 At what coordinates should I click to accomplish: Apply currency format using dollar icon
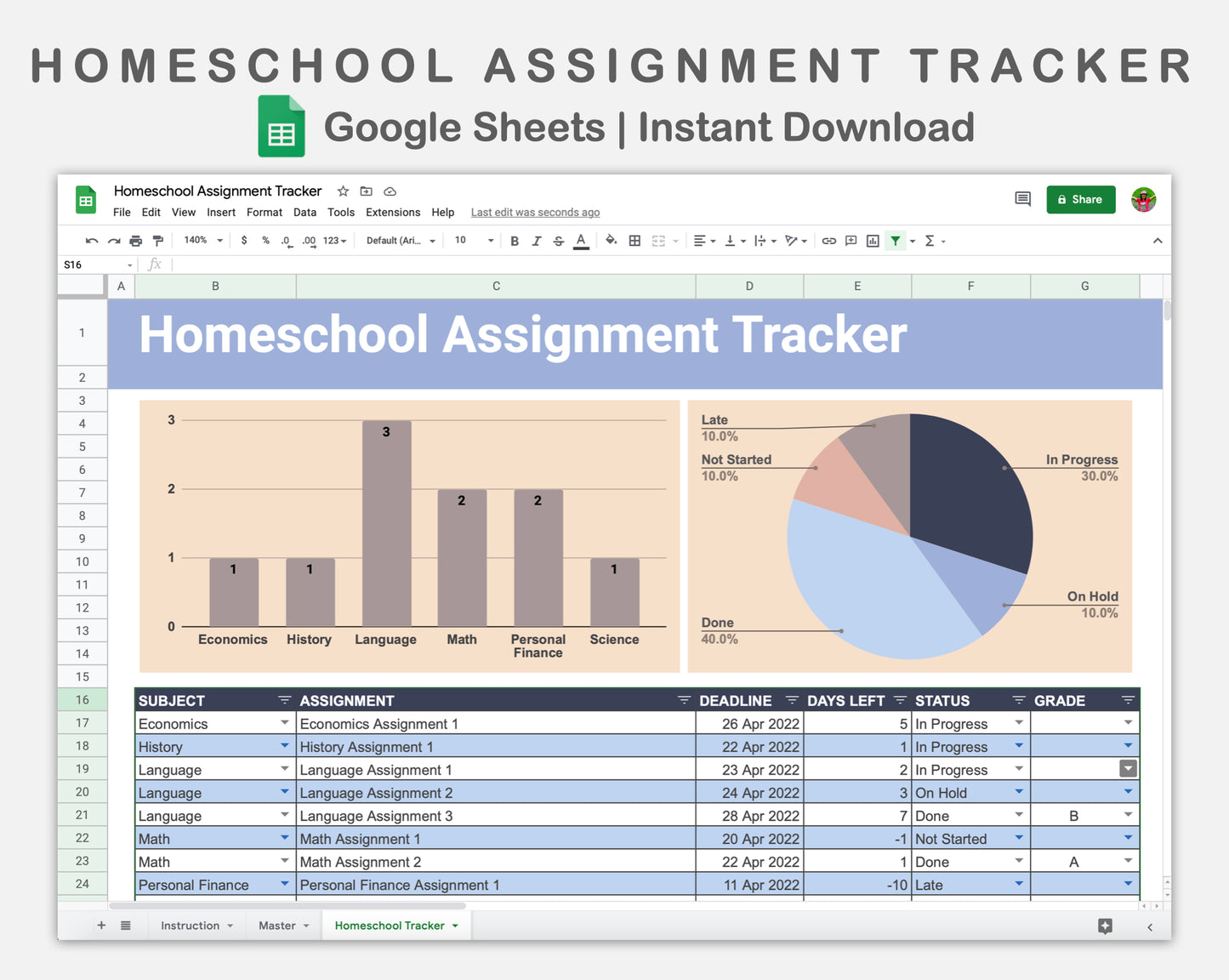point(244,241)
